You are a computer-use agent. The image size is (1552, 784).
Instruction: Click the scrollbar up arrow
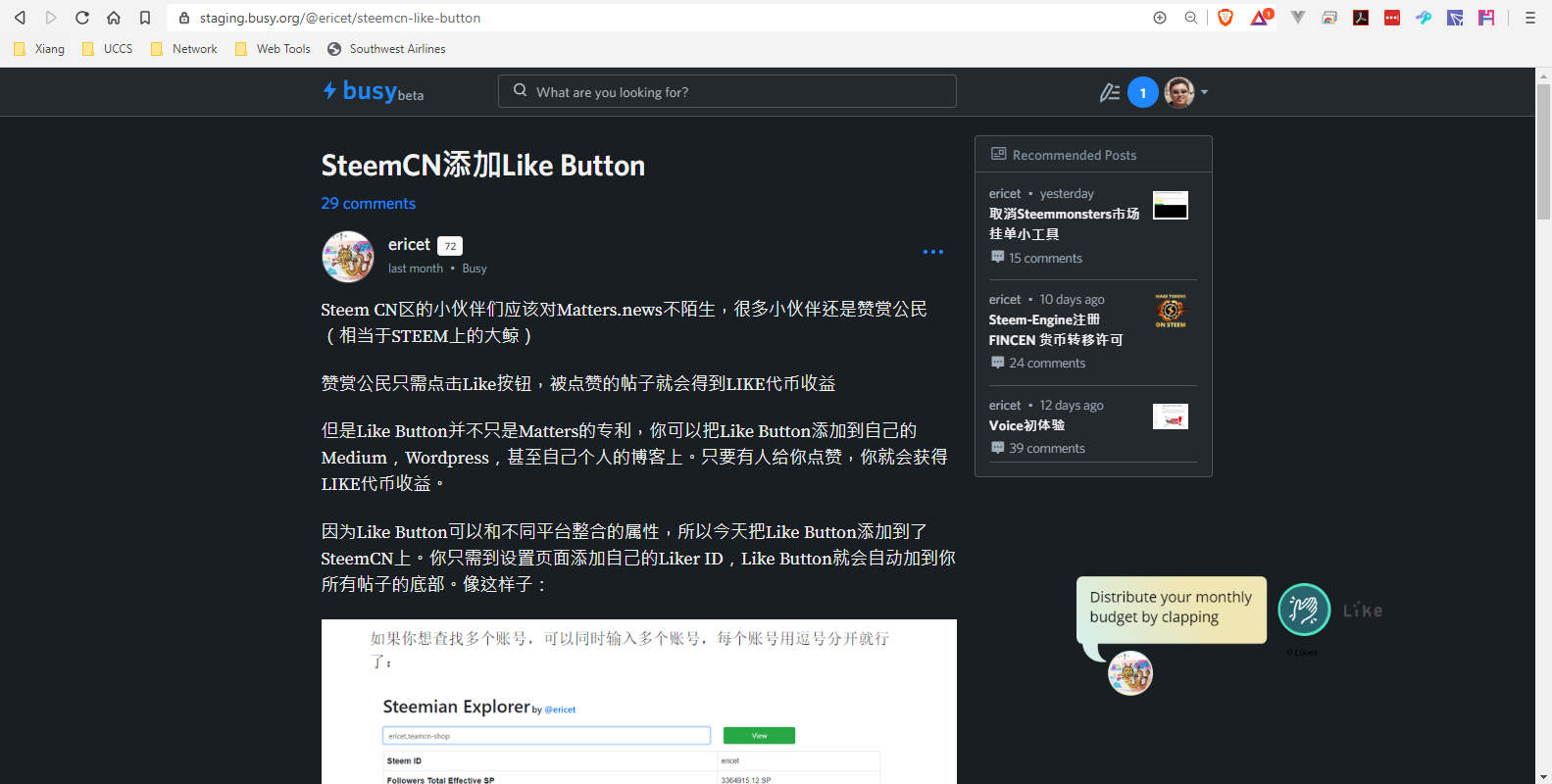[1543, 75]
